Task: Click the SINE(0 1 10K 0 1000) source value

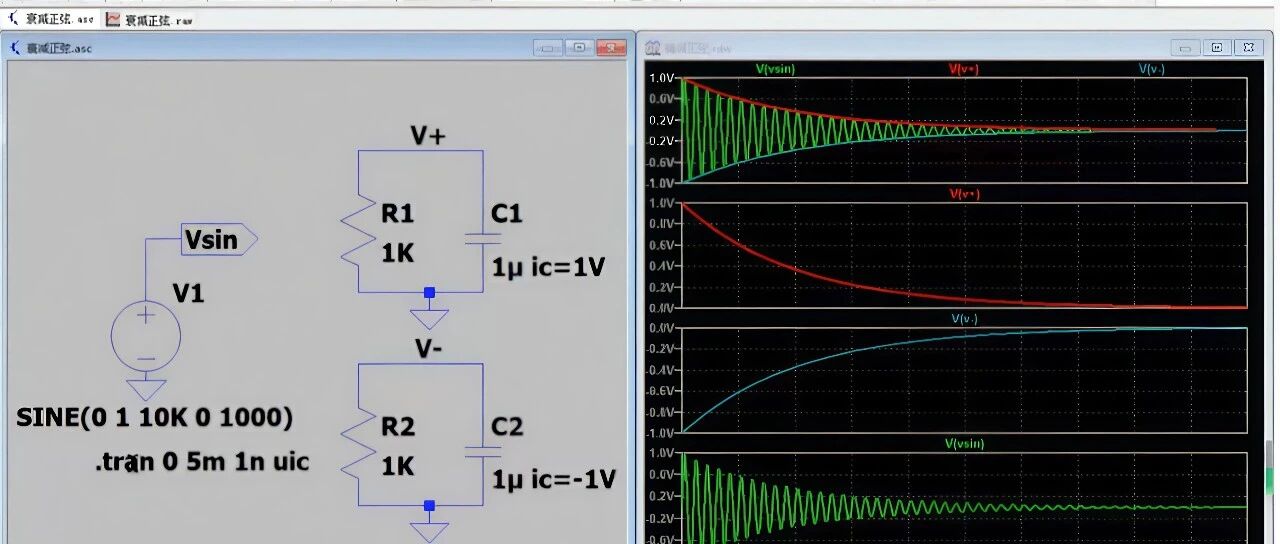Action: 154,418
